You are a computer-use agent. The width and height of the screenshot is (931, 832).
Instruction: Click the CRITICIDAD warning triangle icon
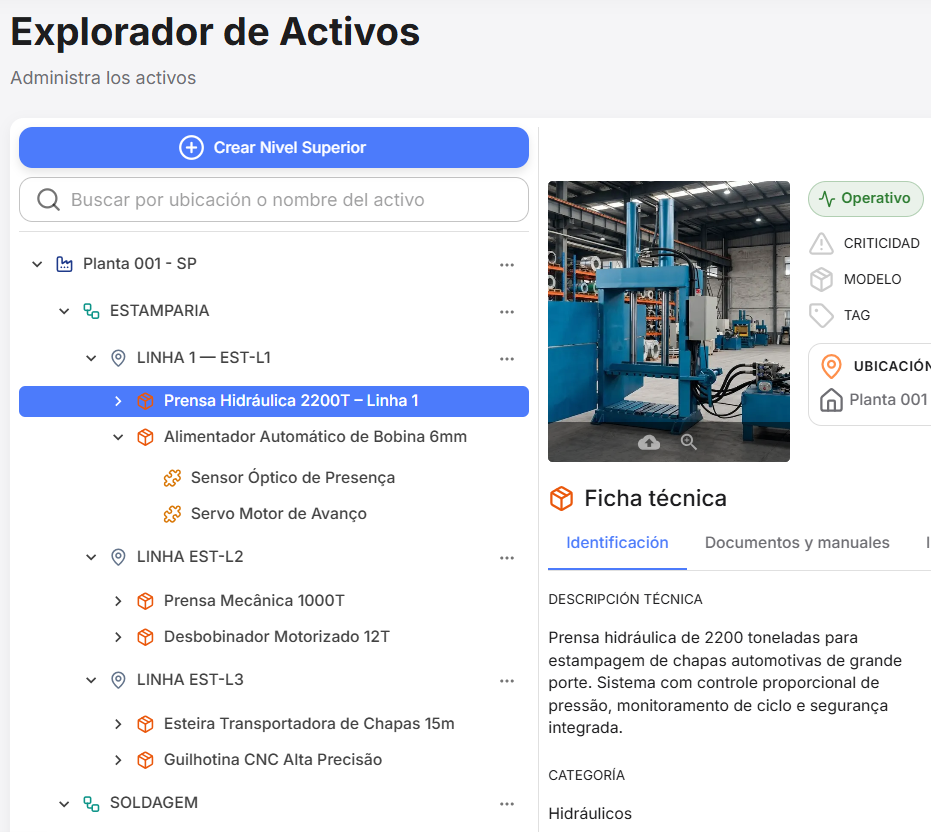[821, 243]
